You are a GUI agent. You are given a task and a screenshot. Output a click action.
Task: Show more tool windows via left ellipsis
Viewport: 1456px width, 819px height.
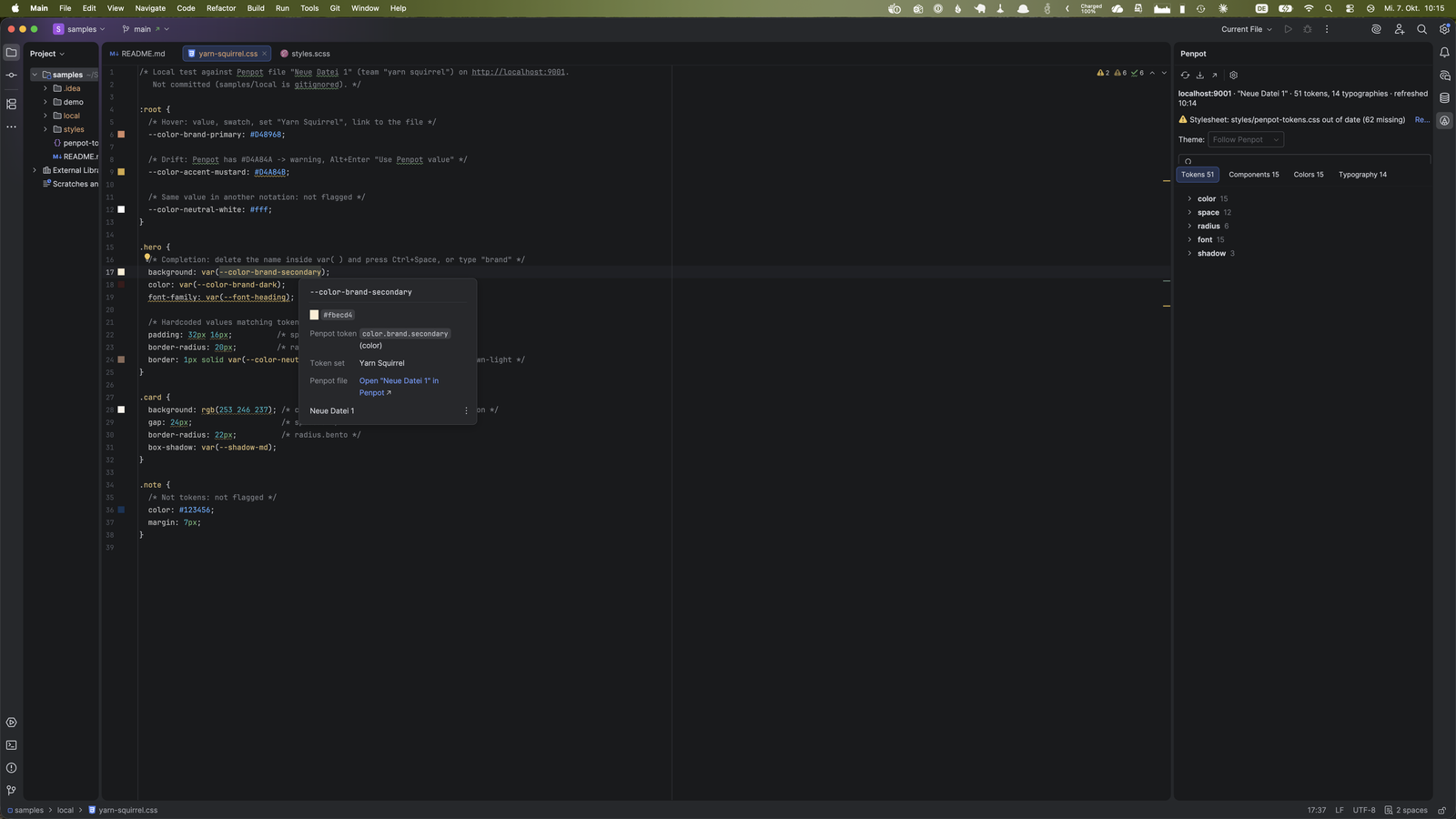[11, 126]
